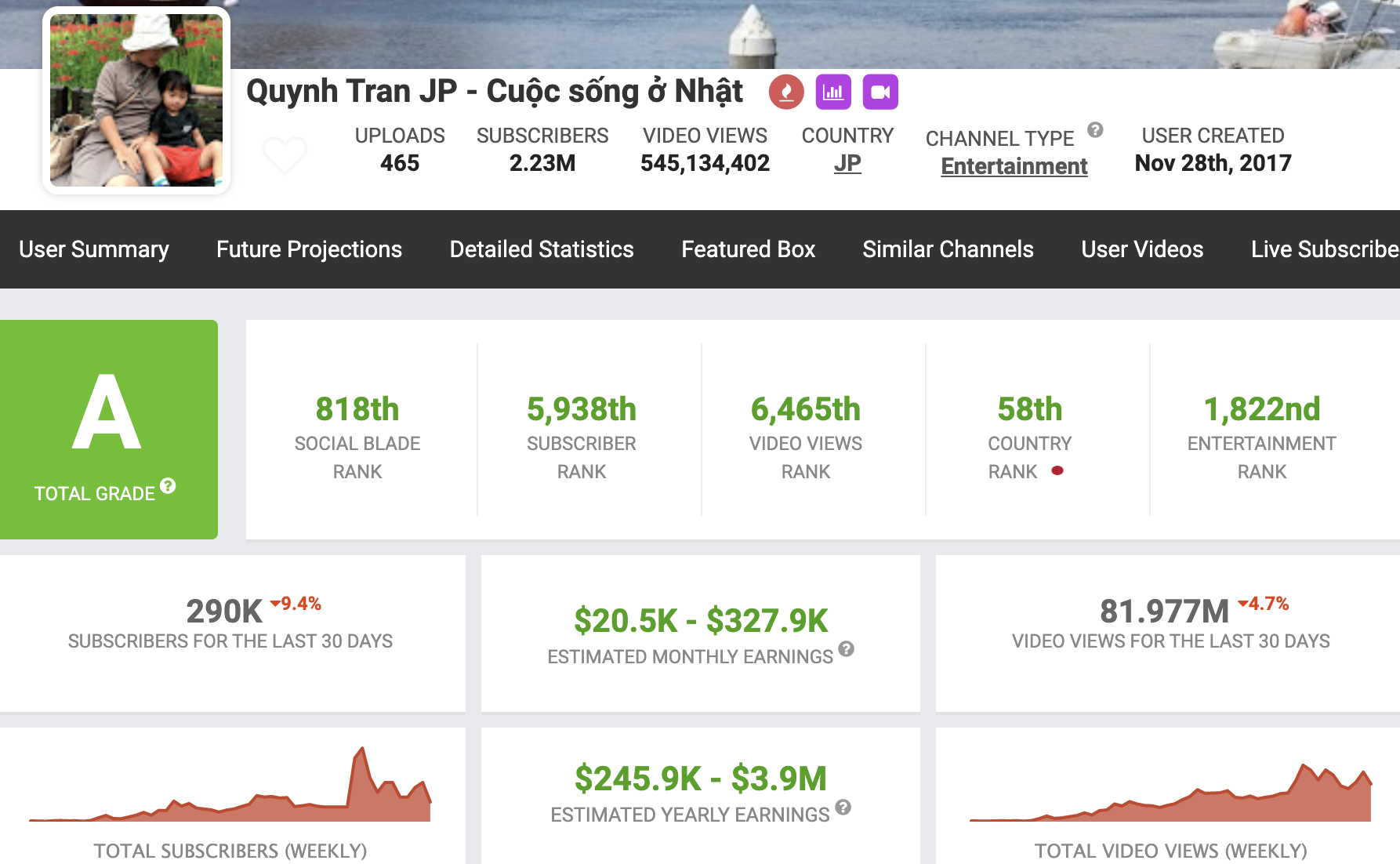Screen dimensions: 1400x864
Task: Click the 58th country rank value
Action: (x=1030, y=409)
